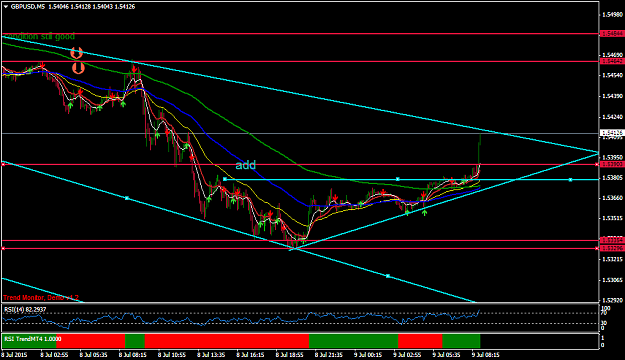Click the RSI 70 level label
The width and height of the screenshot is (625, 360).
click(x=603, y=313)
